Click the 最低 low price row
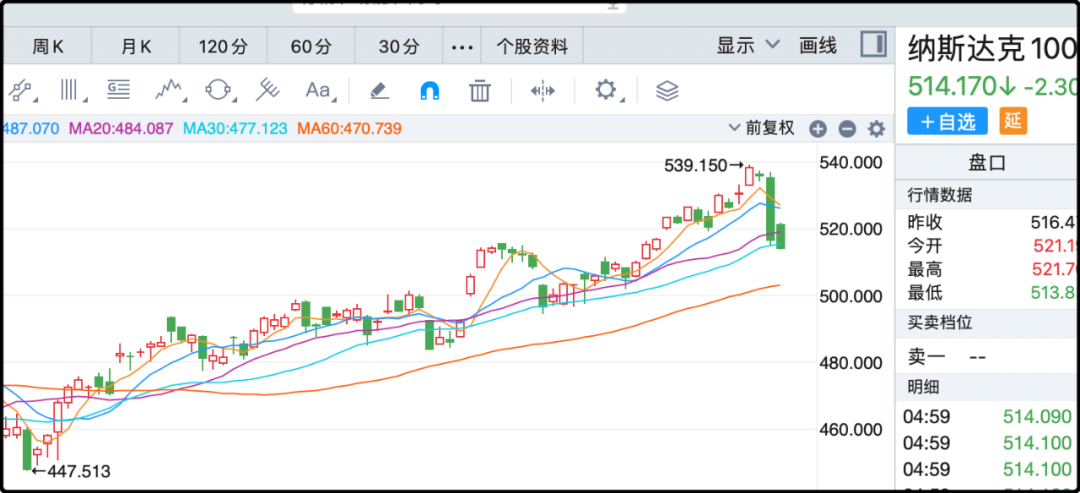Screen dimensions: 1080x493 tap(987, 293)
